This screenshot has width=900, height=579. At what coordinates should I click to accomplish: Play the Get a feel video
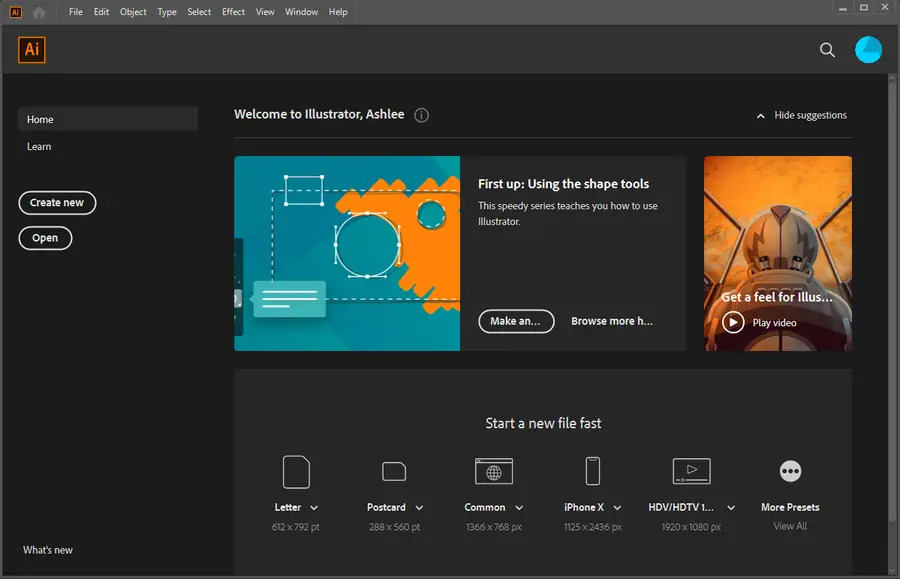pos(734,322)
